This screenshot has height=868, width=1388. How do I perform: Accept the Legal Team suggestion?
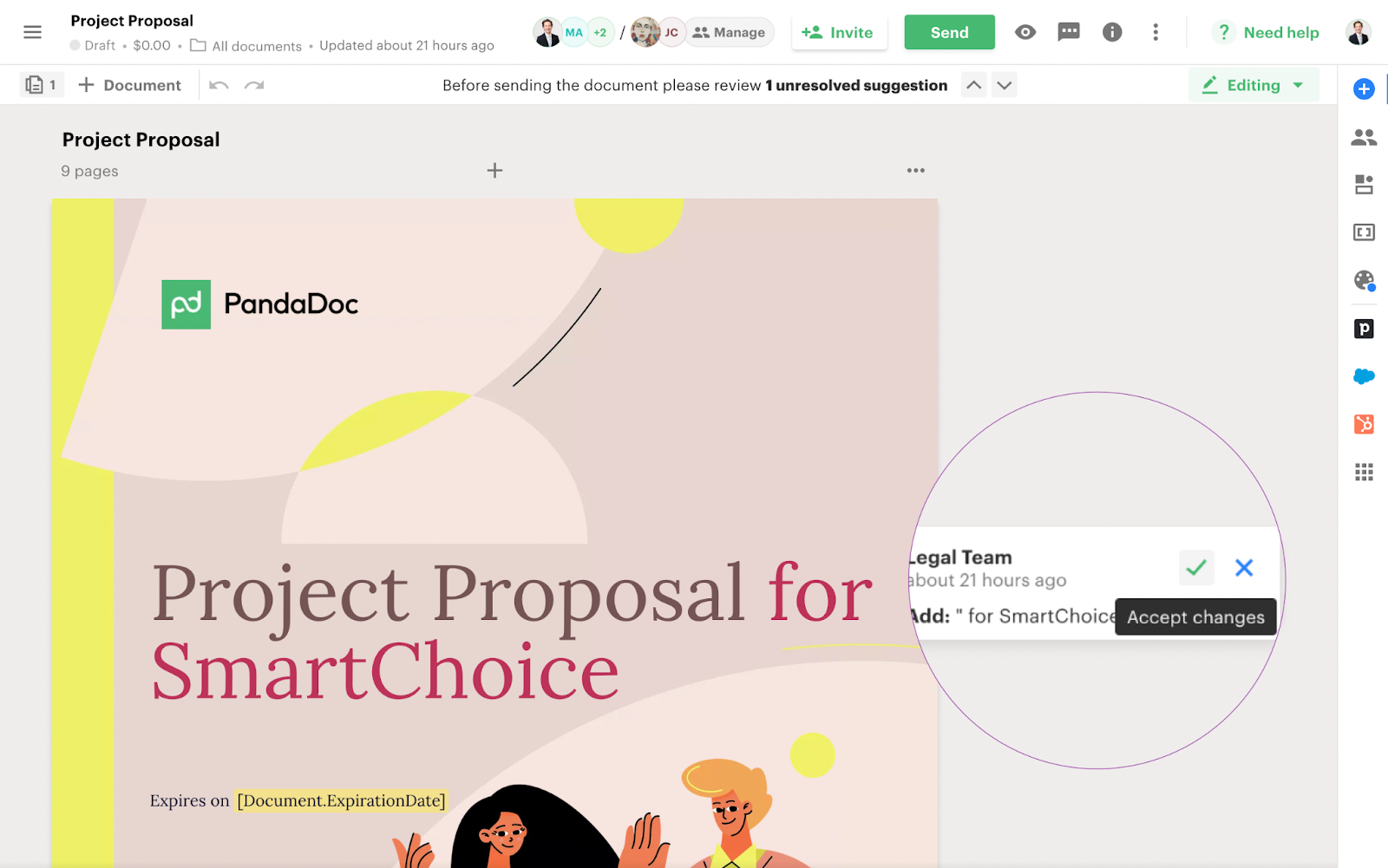click(x=1196, y=568)
